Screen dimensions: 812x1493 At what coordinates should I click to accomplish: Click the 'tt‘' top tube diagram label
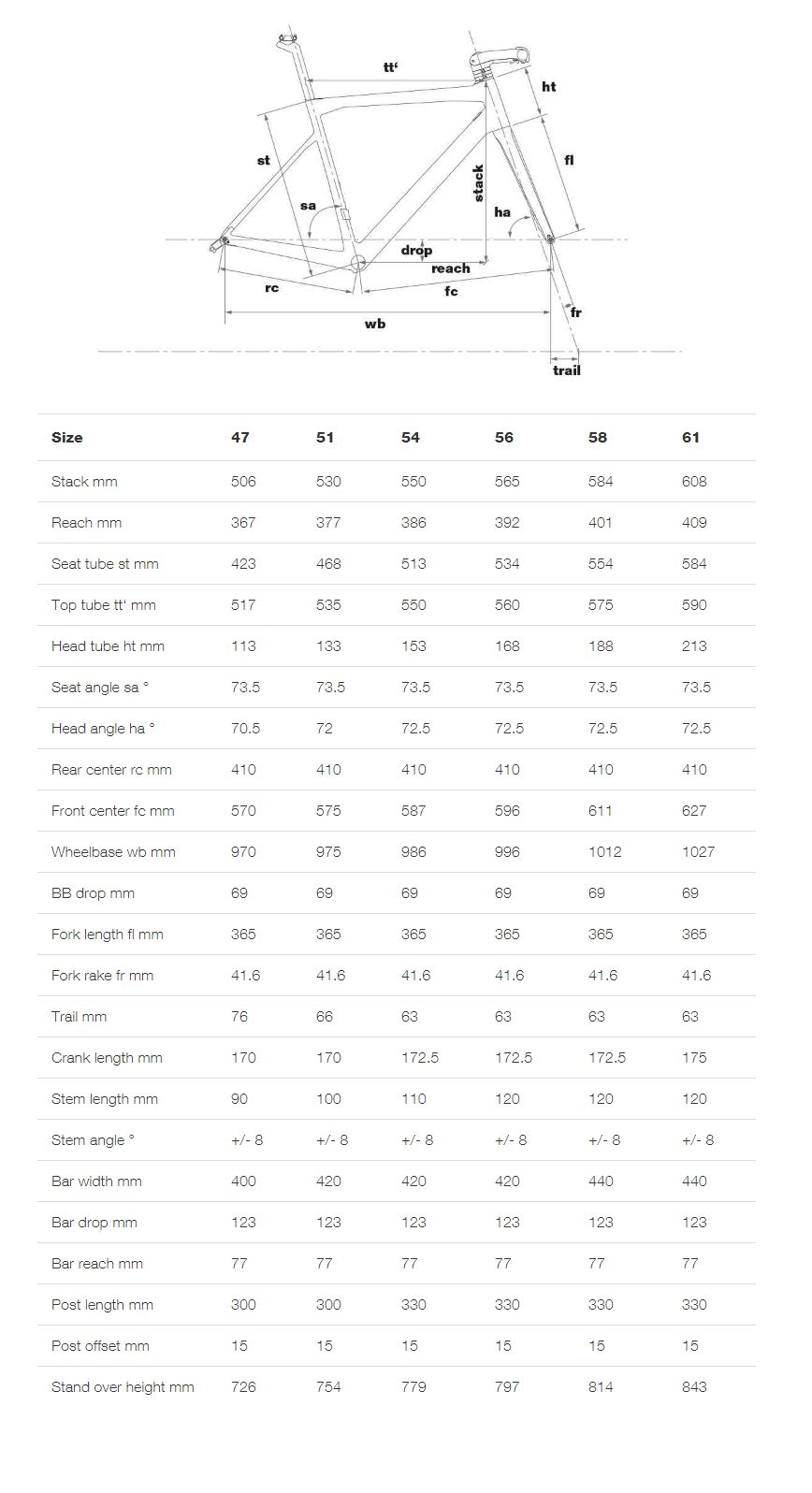[390, 67]
